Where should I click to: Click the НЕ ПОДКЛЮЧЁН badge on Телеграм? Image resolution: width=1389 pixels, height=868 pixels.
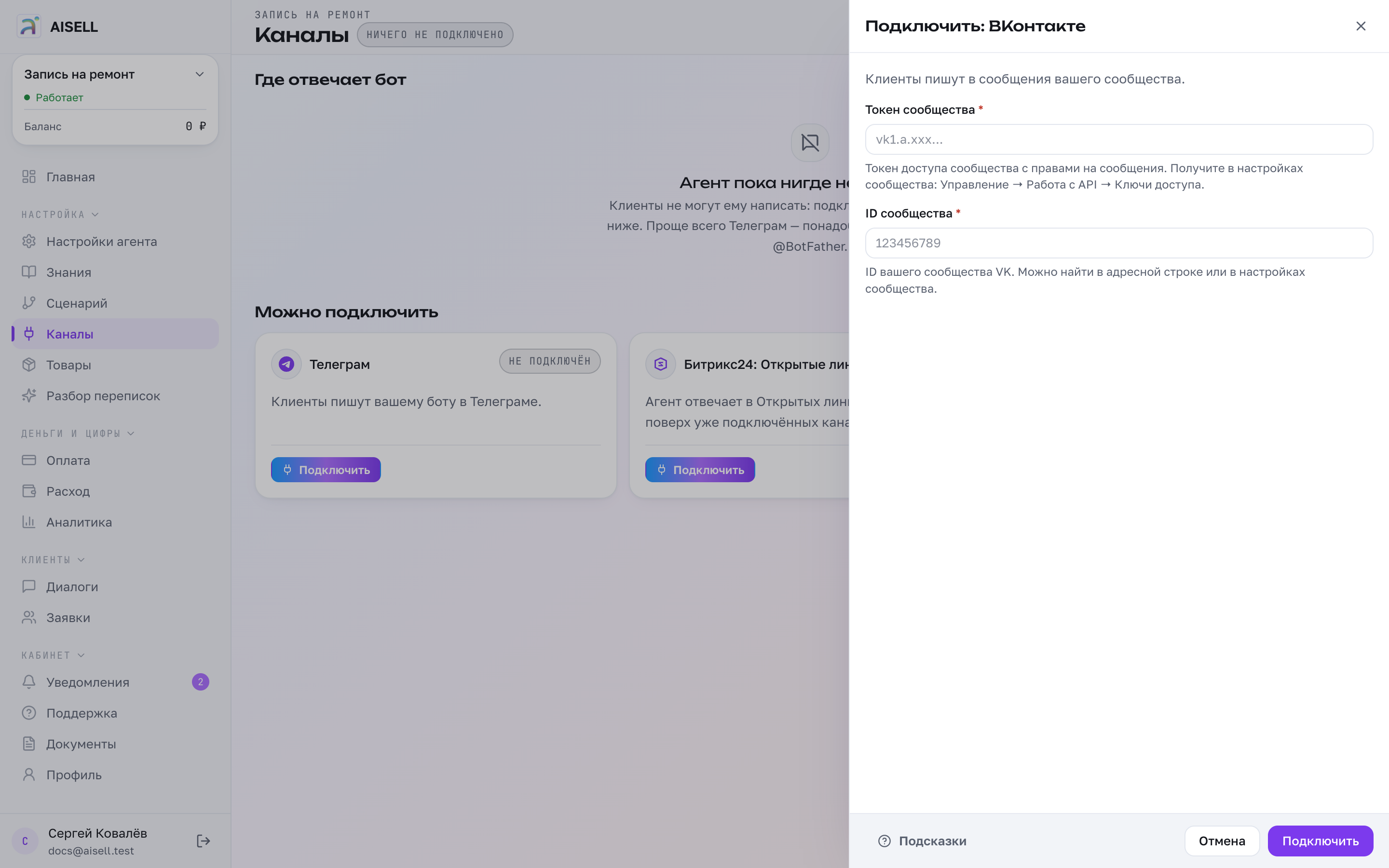pos(550,361)
